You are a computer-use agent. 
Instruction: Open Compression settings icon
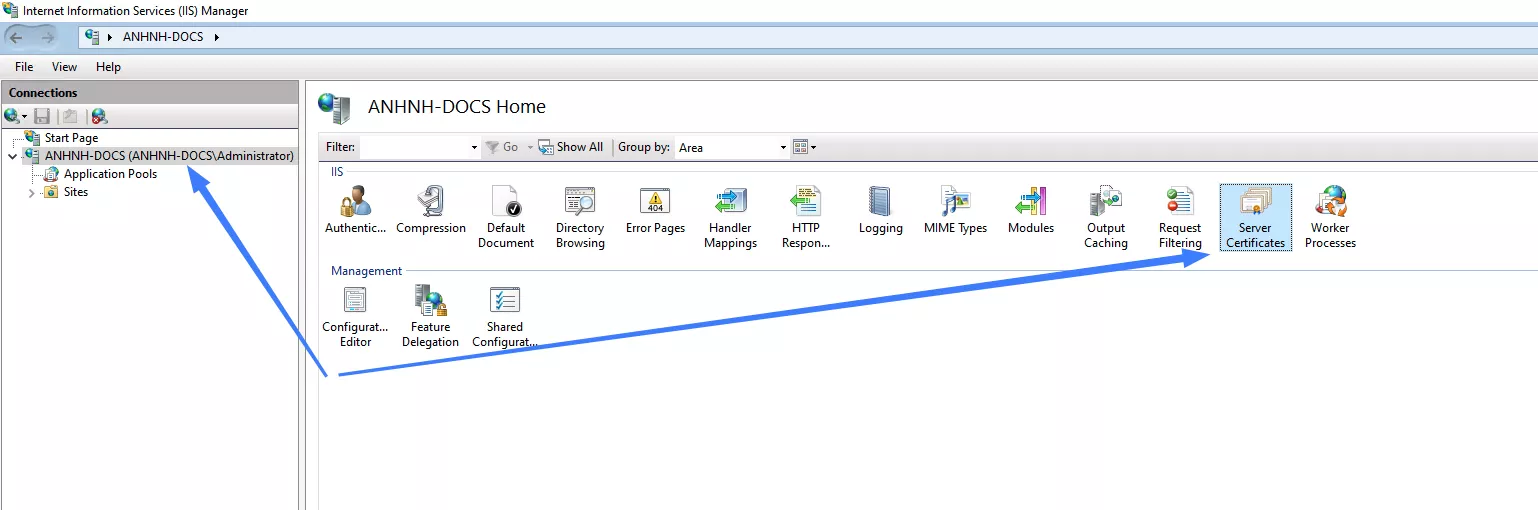[430, 204]
